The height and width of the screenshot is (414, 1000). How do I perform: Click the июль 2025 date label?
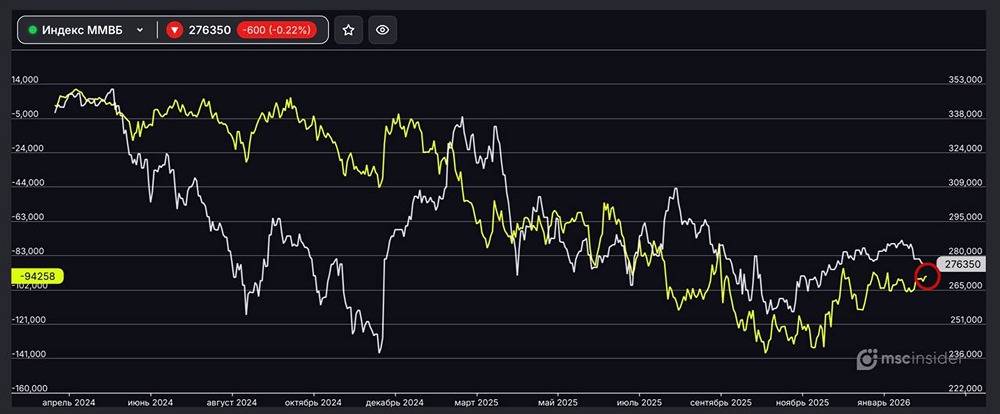pos(639,403)
